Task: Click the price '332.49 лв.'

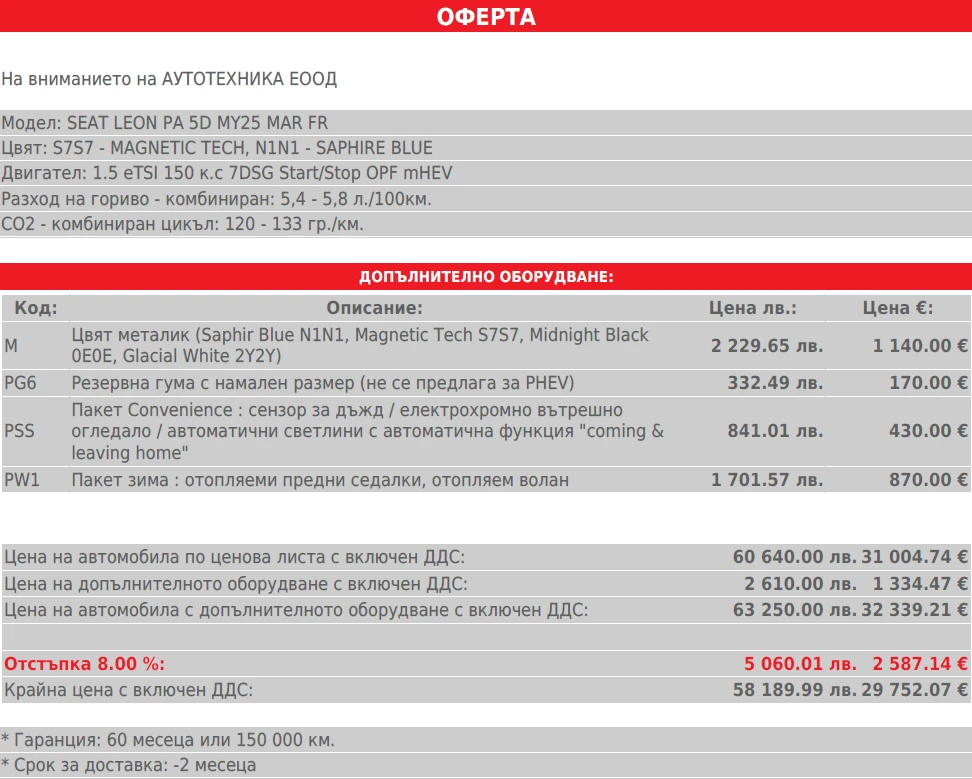Action: [x=775, y=383]
